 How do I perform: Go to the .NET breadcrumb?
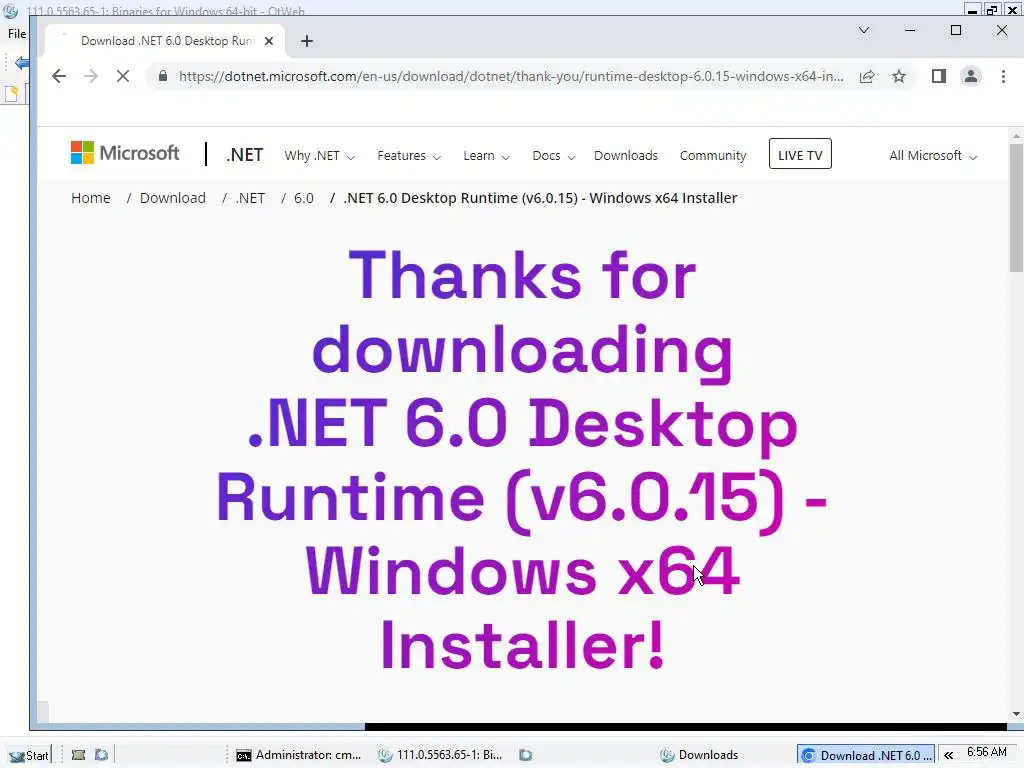point(250,198)
